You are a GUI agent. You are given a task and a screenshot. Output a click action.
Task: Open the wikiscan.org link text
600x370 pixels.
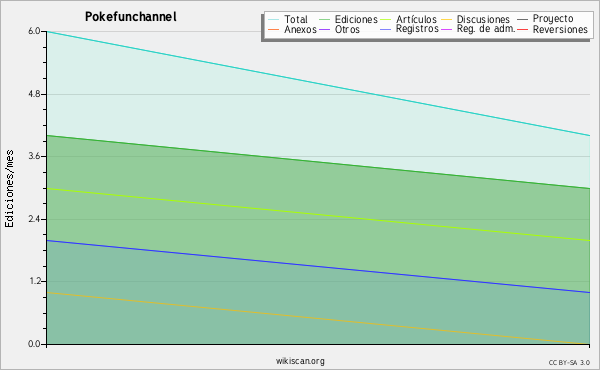tap(300, 361)
